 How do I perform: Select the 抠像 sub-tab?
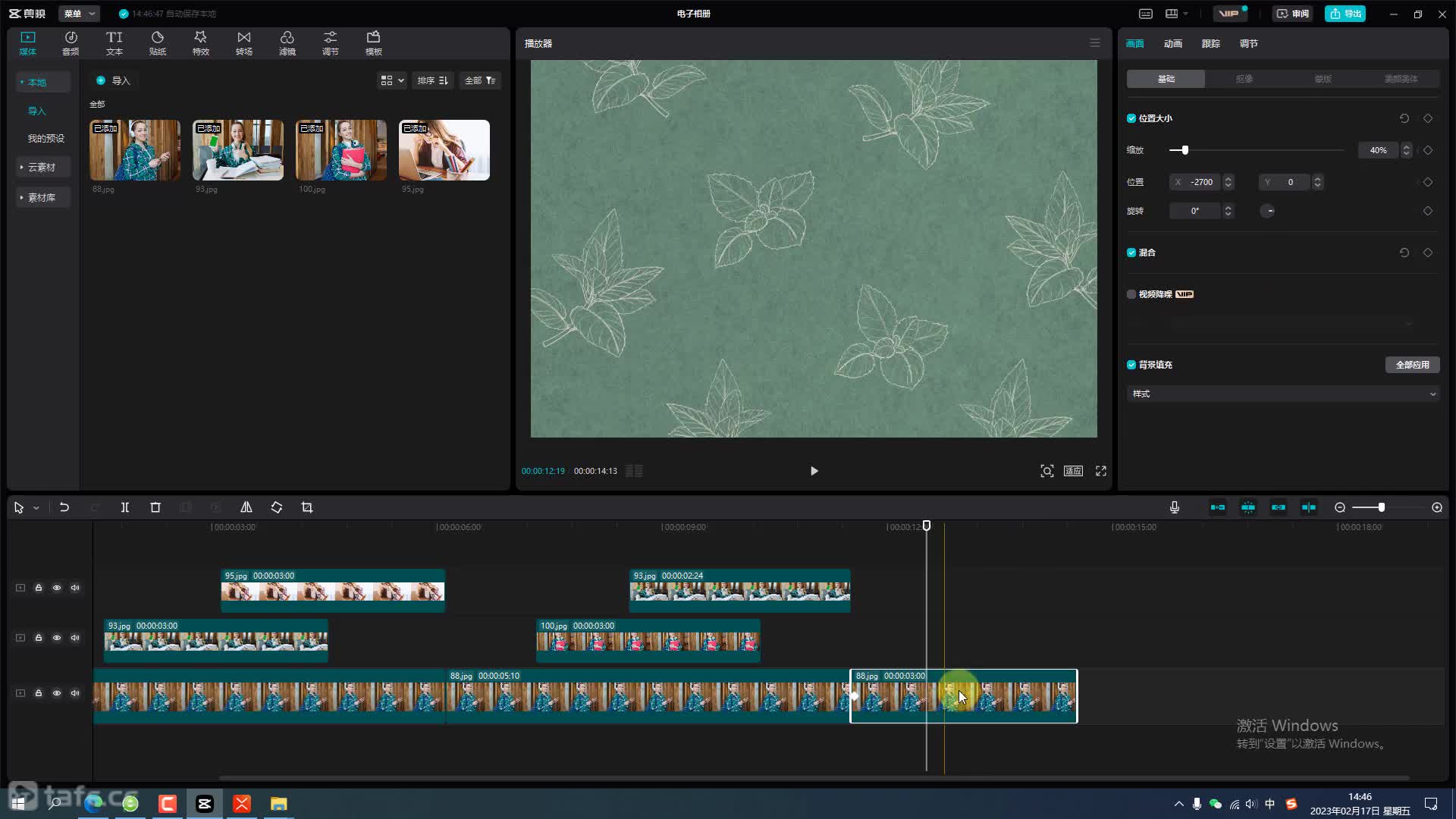point(1244,79)
